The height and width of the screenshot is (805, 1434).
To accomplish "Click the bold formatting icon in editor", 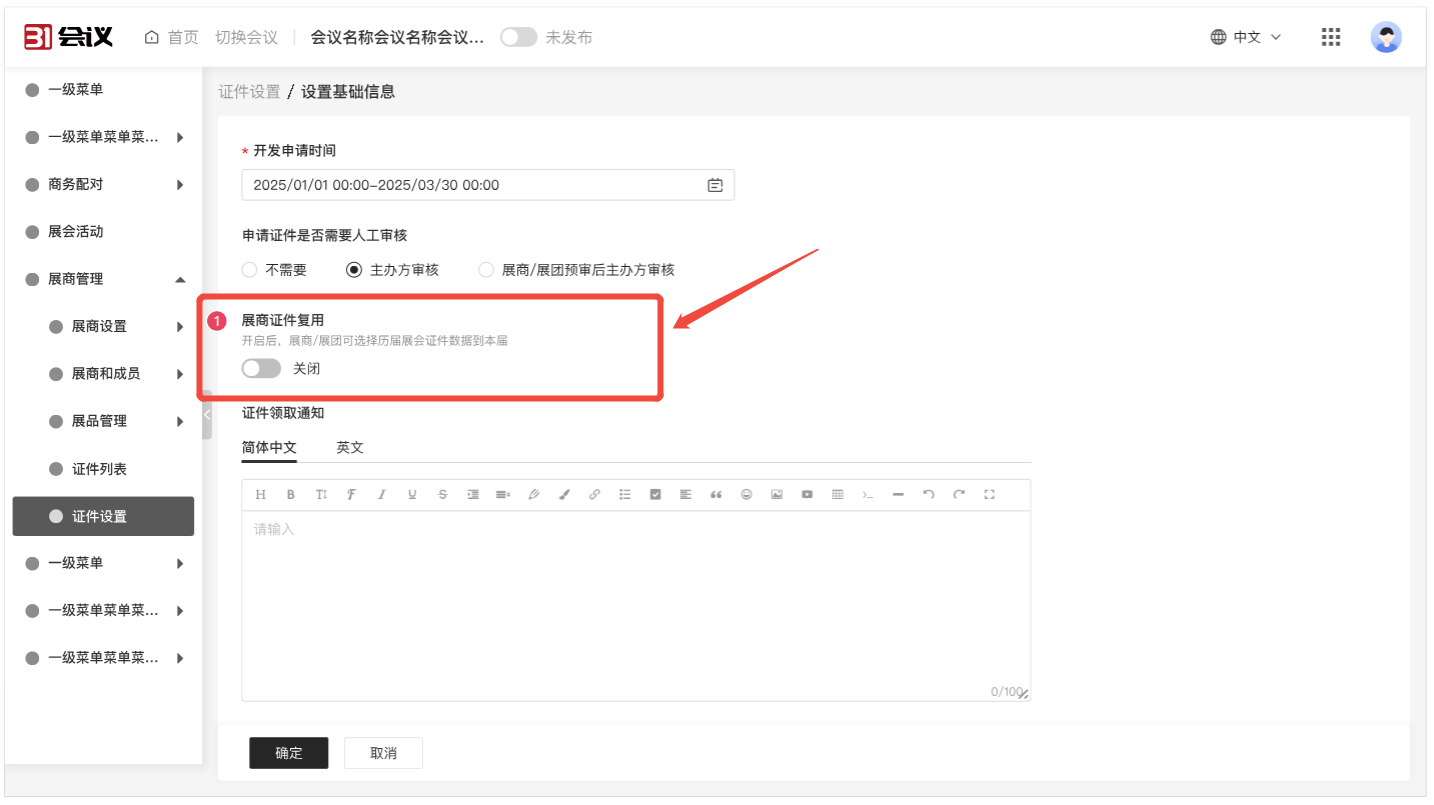I will (x=291, y=495).
